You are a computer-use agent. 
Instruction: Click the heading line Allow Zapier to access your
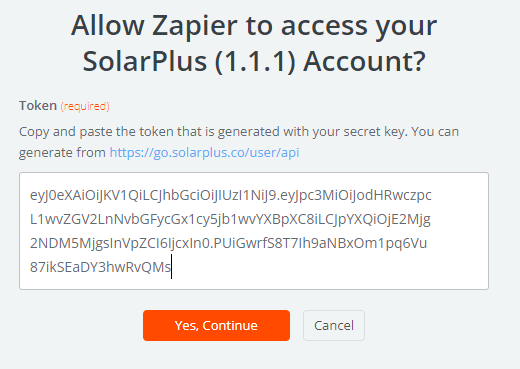(x=254, y=26)
